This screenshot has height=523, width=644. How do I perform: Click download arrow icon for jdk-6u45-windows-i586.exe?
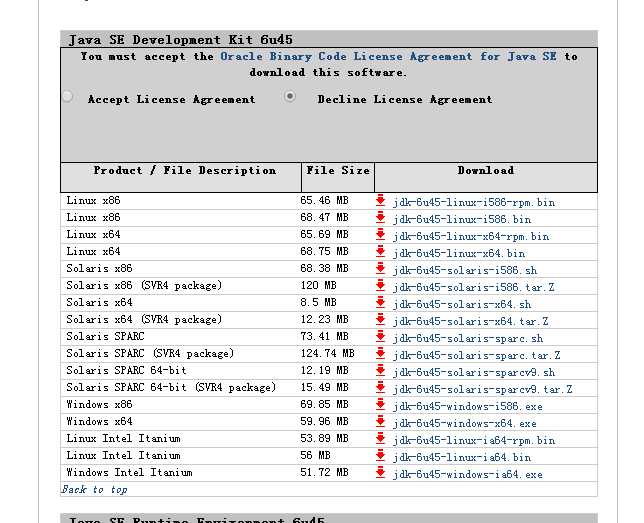click(380, 404)
